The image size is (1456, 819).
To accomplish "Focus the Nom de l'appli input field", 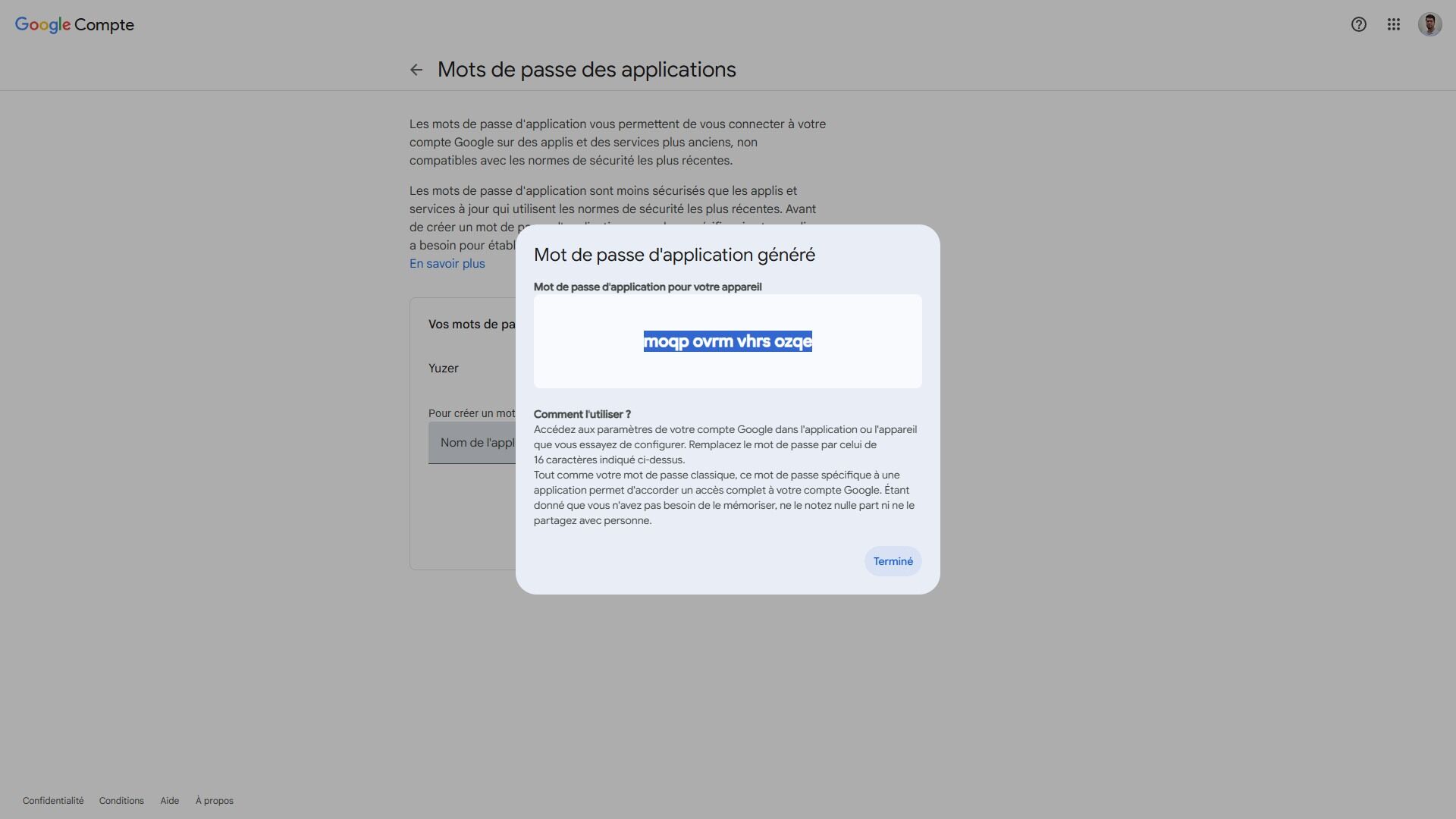I will point(473,443).
